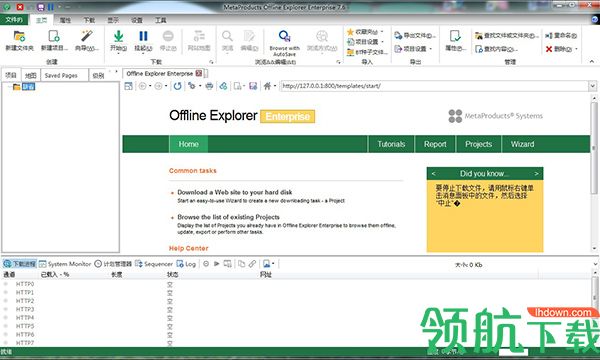The height and width of the screenshot is (360, 600).
Task: Open the Download ribbon tab
Action: pyautogui.click(x=89, y=20)
